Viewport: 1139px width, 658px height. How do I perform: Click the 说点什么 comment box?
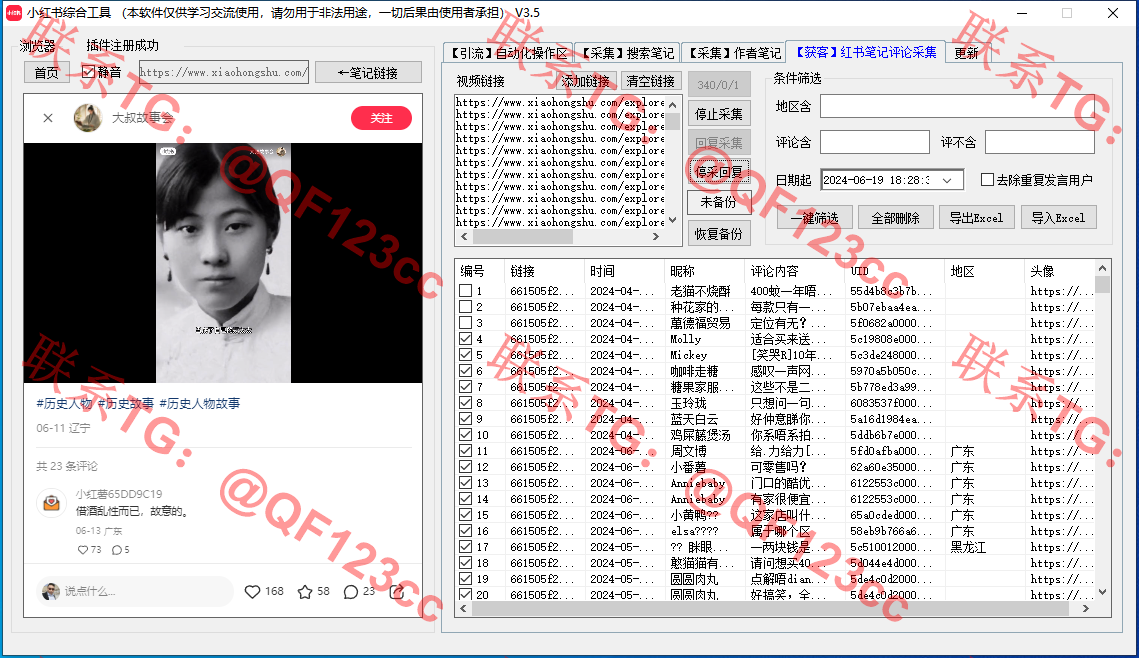pyautogui.click(x=135, y=591)
